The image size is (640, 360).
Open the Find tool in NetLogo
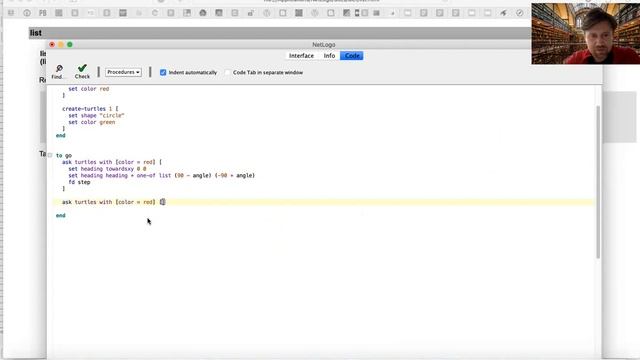[58, 72]
